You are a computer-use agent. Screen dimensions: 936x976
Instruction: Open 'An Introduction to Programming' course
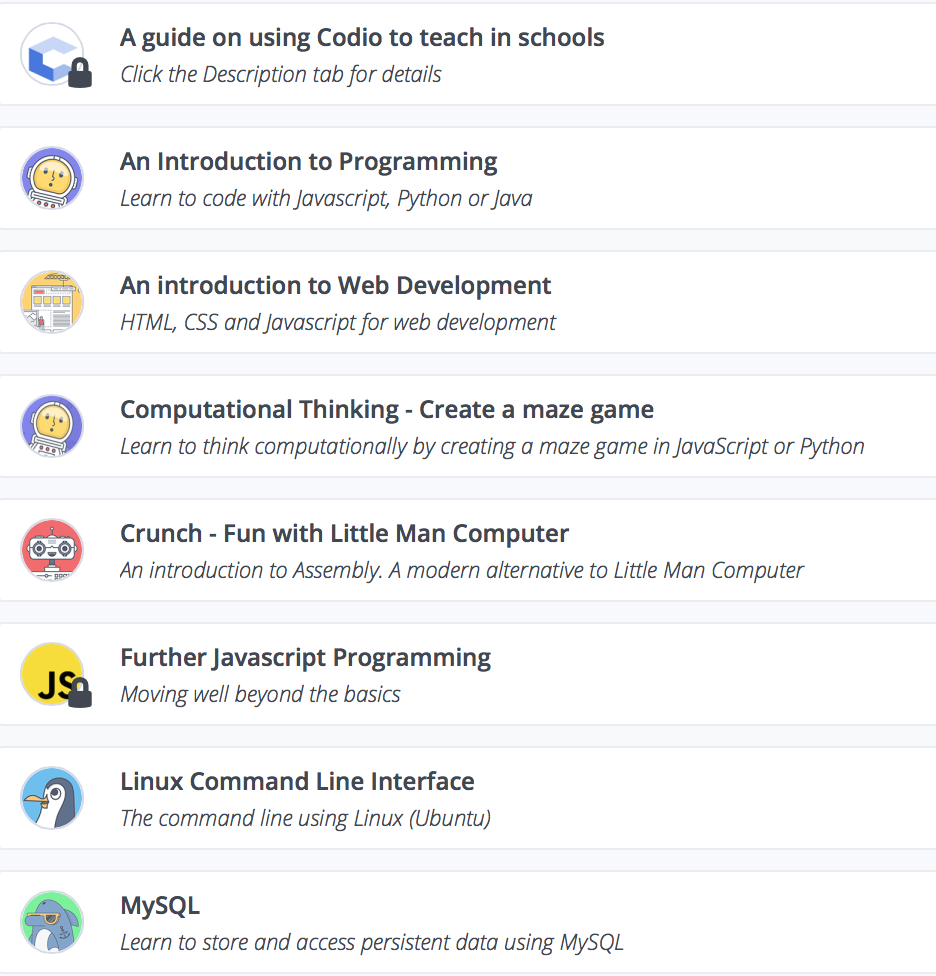coord(308,162)
